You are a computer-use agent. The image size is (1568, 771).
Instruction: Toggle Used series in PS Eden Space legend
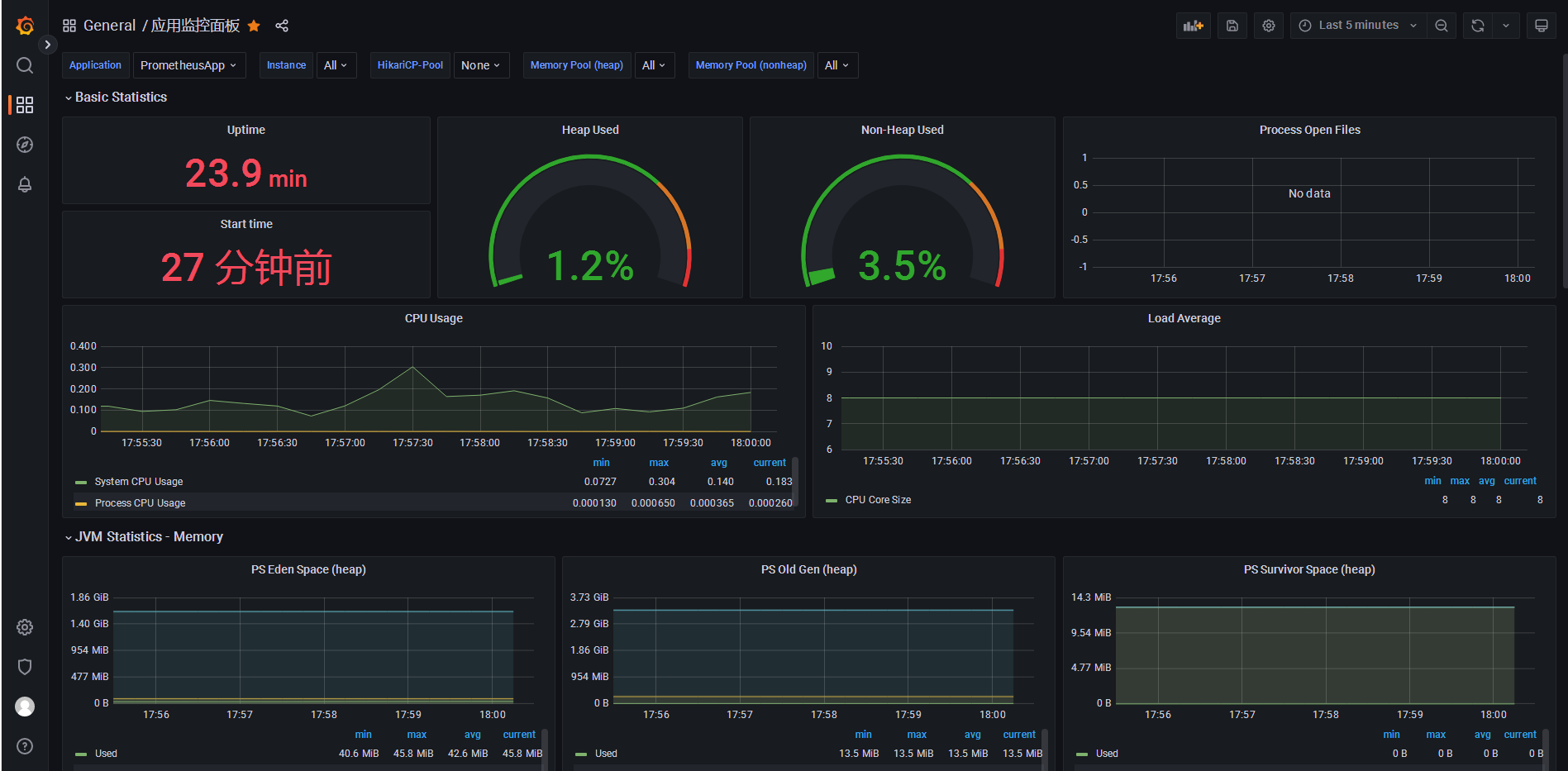[106, 754]
